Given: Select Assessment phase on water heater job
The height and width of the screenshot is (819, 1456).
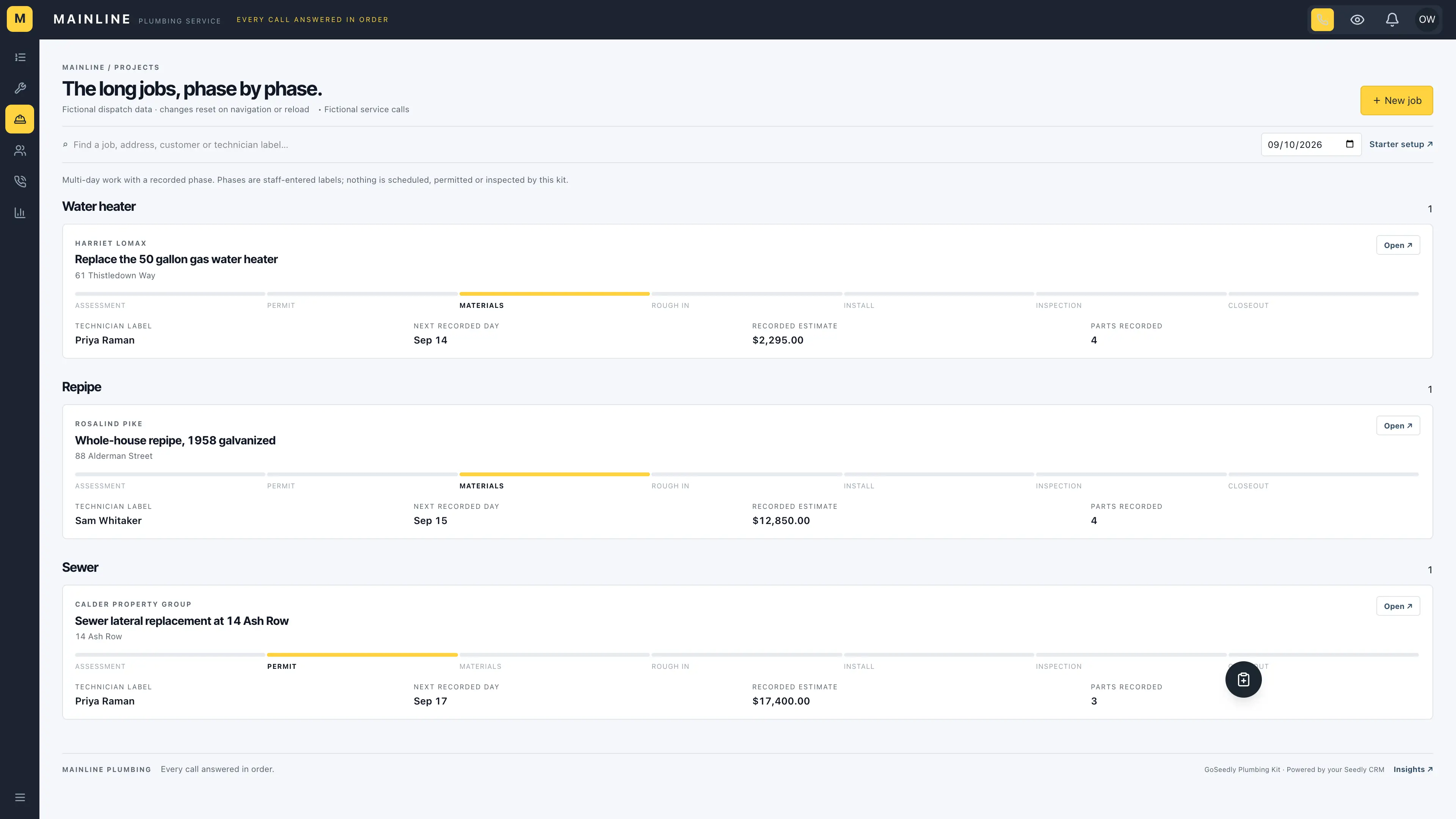Looking at the screenshot, I should (x=169, y=301).
